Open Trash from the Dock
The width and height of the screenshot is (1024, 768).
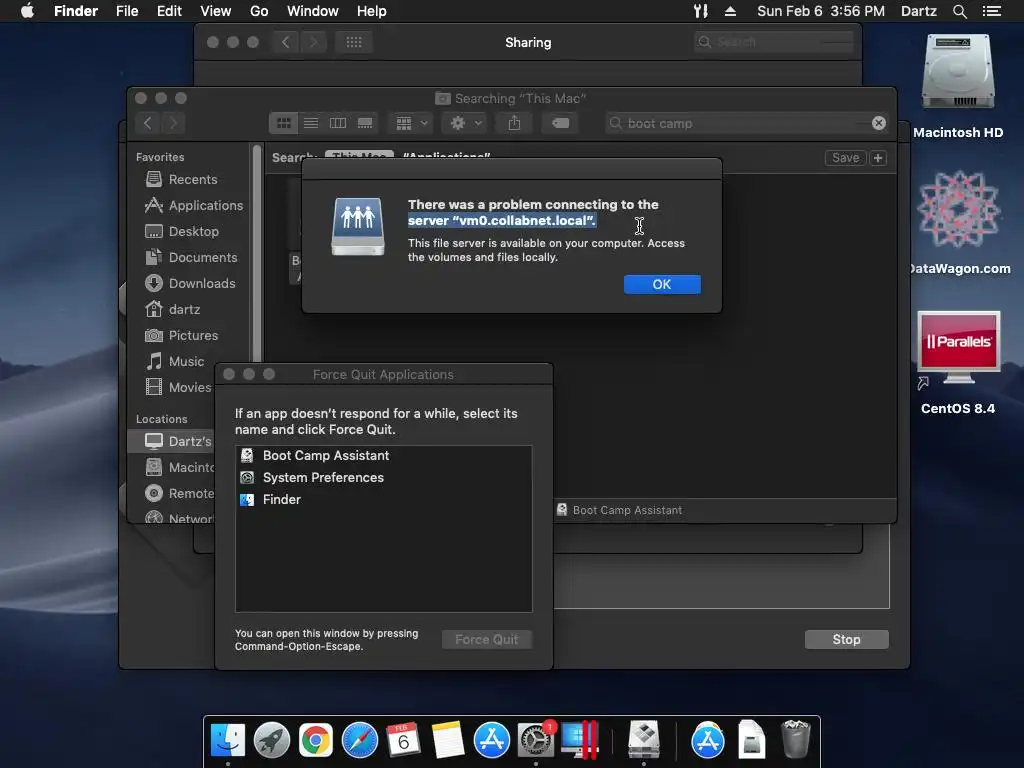[x=795, y=740]
